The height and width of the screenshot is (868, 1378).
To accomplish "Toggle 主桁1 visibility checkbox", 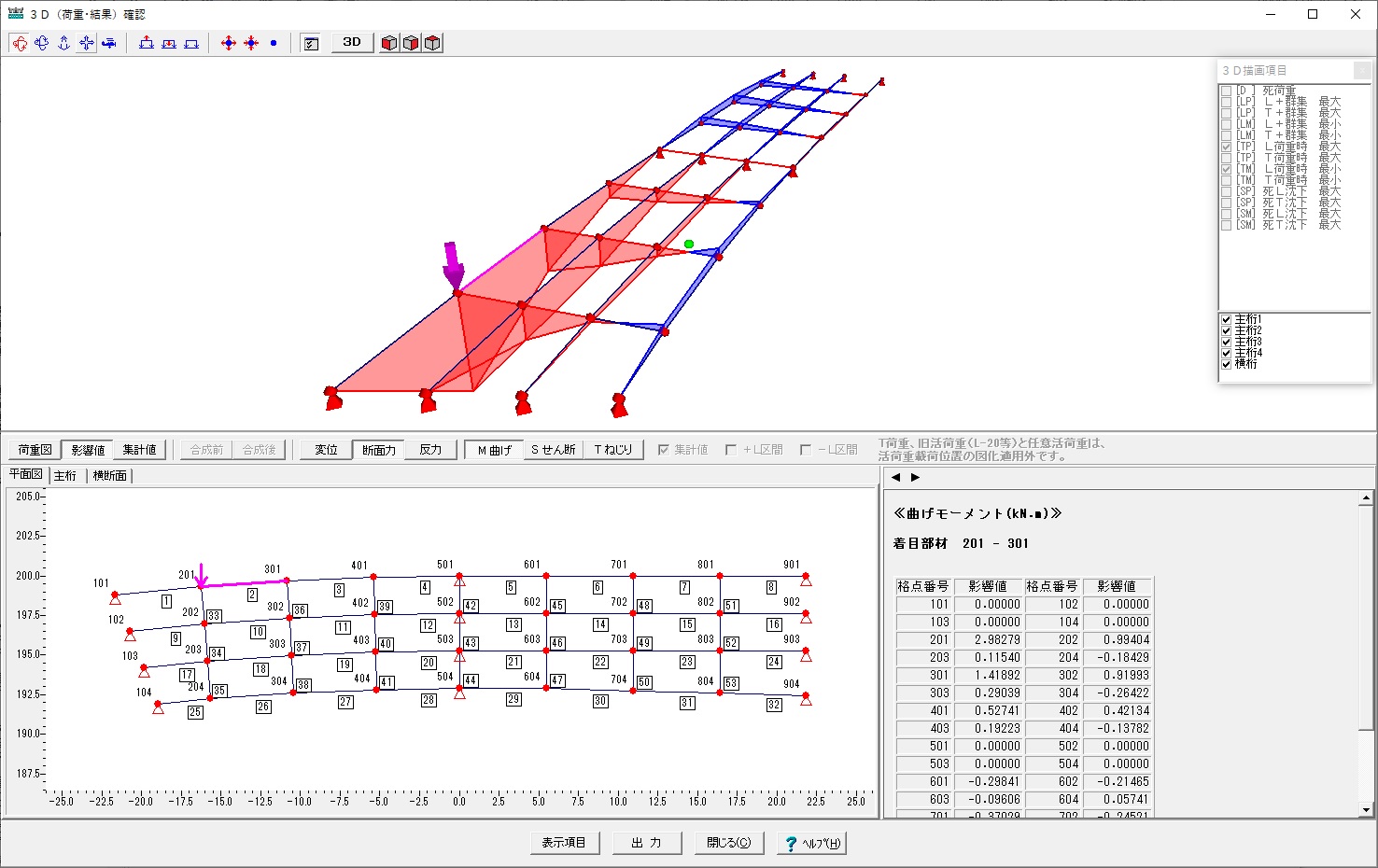I will [x=1227, y=319].
